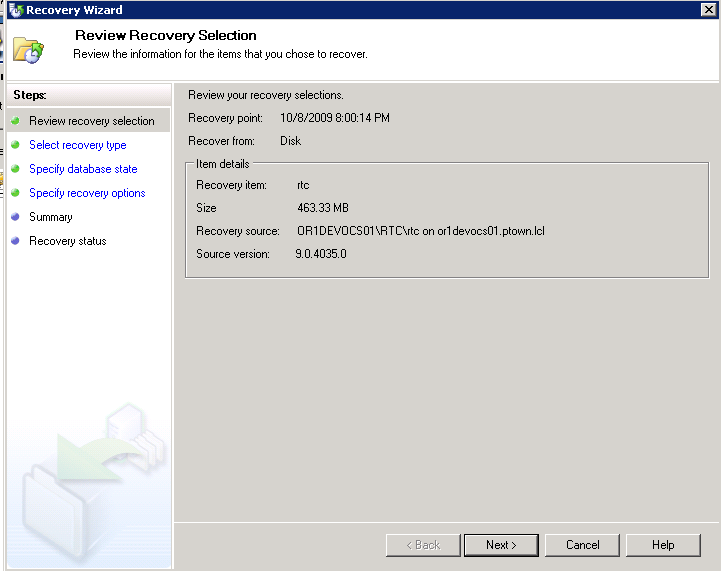Viewport: 721px width, 571px height.
Task: Go to Specify database state step
Action: 83,169
